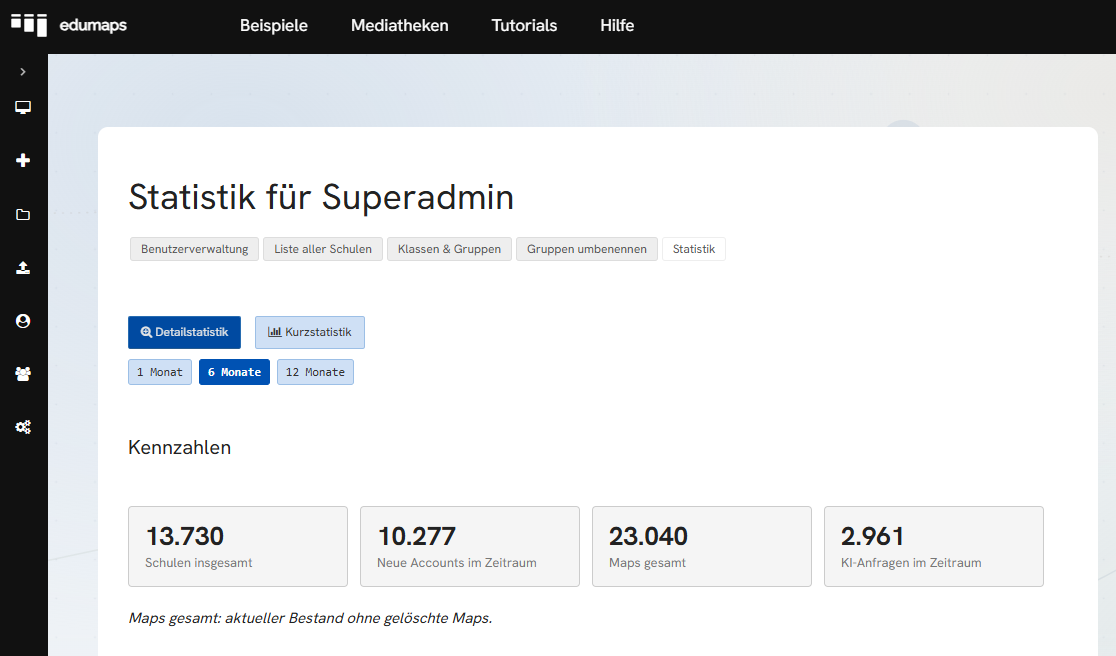This screenshot has width=1116, height=656.
Task: Go to Liste aller Schulen tab
Action: tap(323, 249)
